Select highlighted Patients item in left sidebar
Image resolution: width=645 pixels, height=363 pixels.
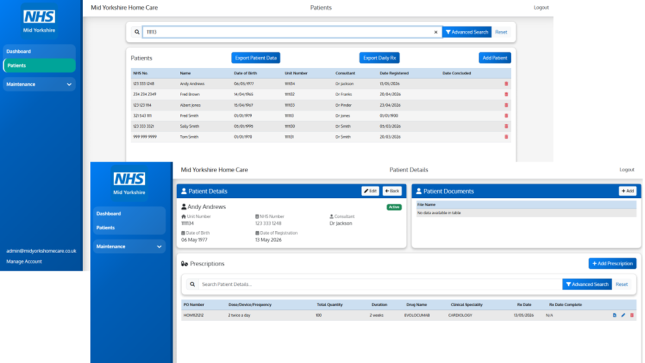[x=39, y=65]
